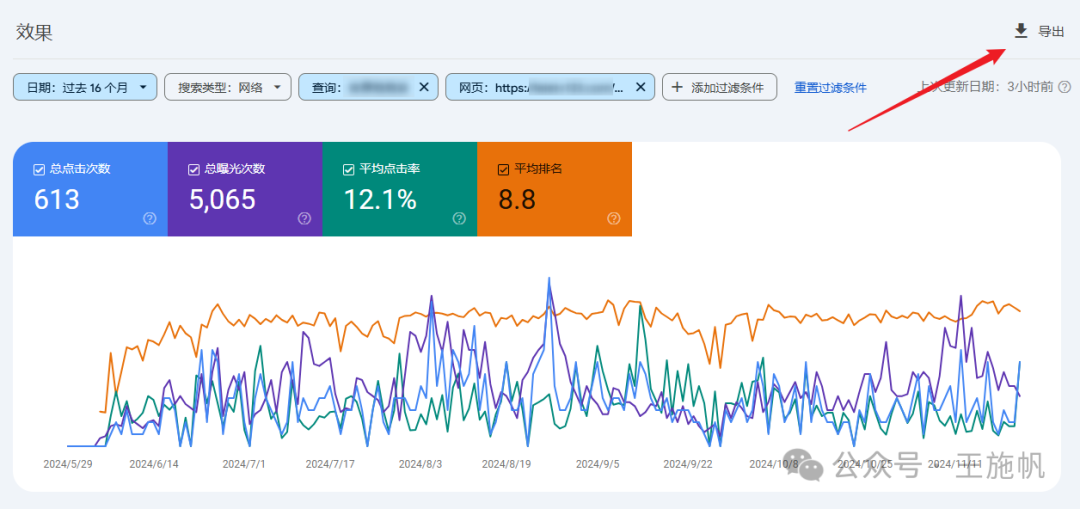
Task: Click the 613 clicks value
Action: click(56, 200)
